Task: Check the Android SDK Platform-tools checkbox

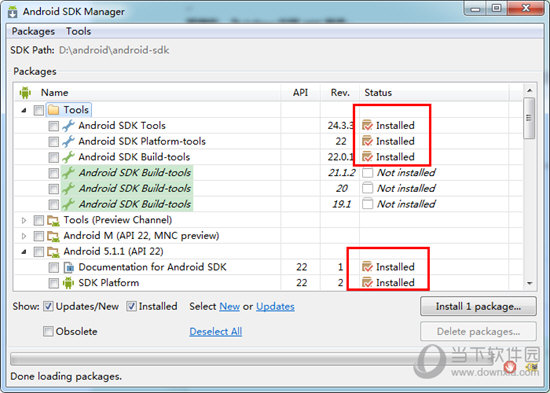Action: 54,142
